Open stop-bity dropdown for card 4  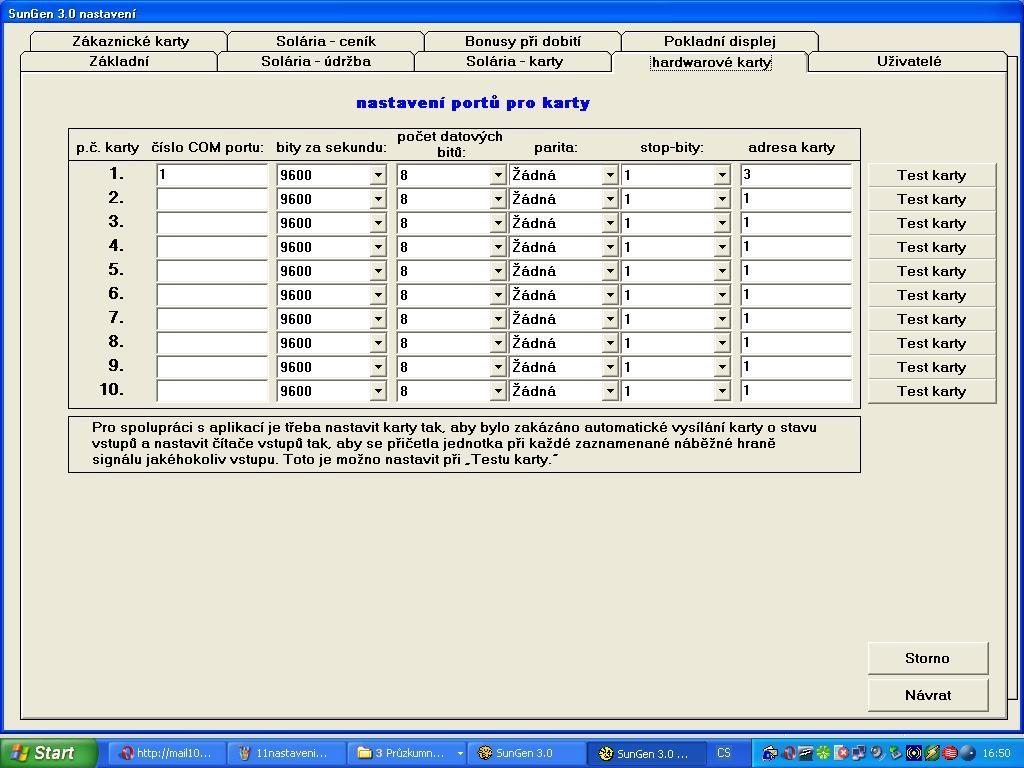tap(722, 247)
